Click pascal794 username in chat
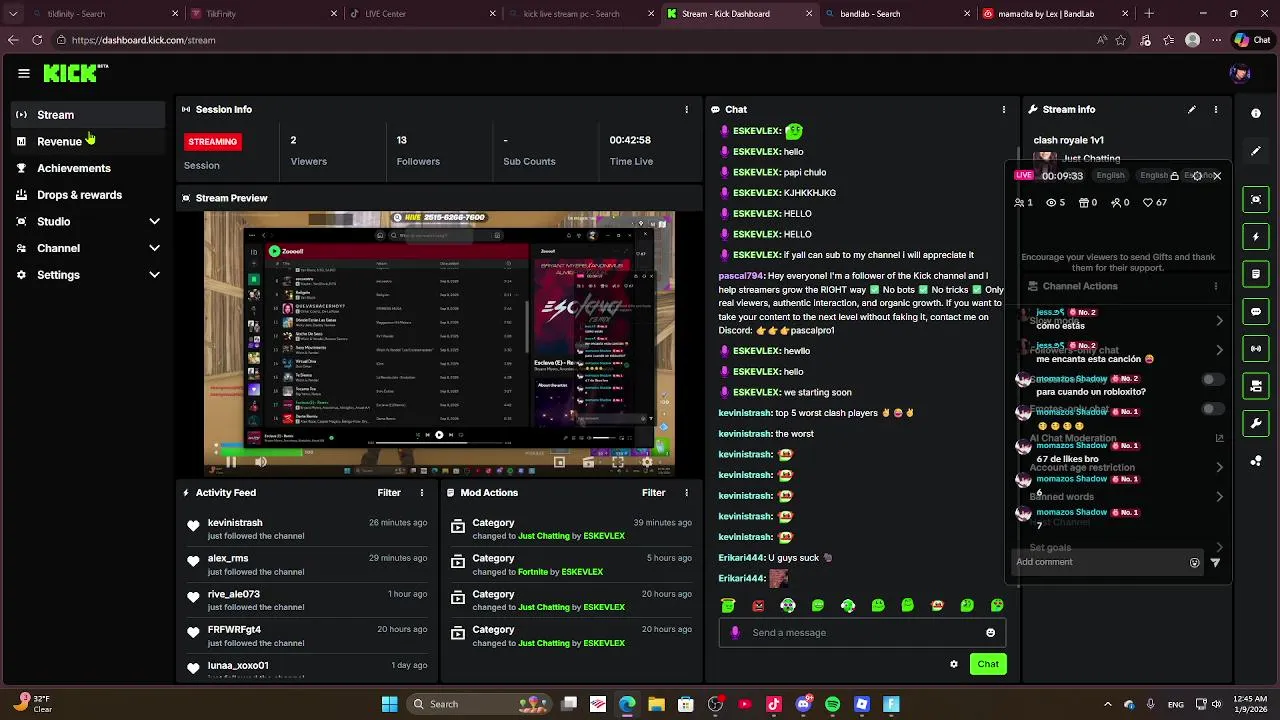This screenshot has height=720, width=1280. [741, 276]
